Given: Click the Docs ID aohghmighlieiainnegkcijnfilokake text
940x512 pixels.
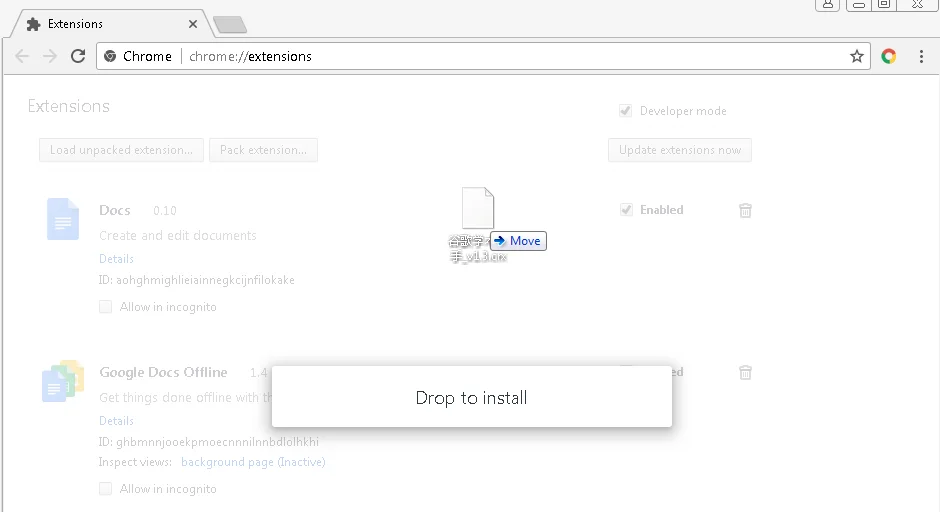Looking at the screenshot, I should pyautogui.click(x=197, y=280).
